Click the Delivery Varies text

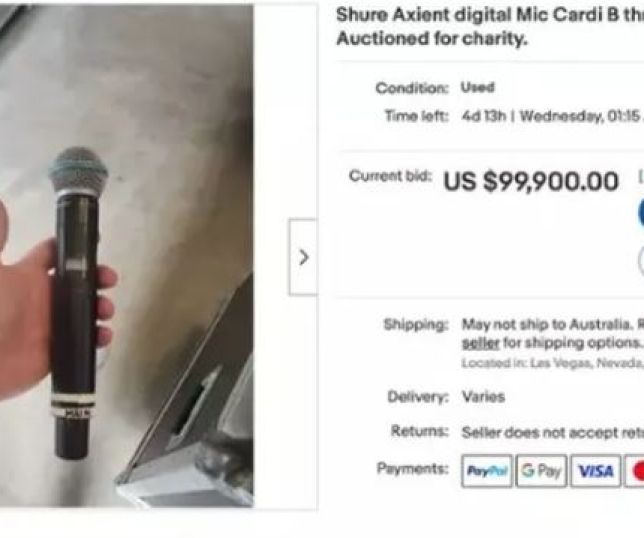483,397
